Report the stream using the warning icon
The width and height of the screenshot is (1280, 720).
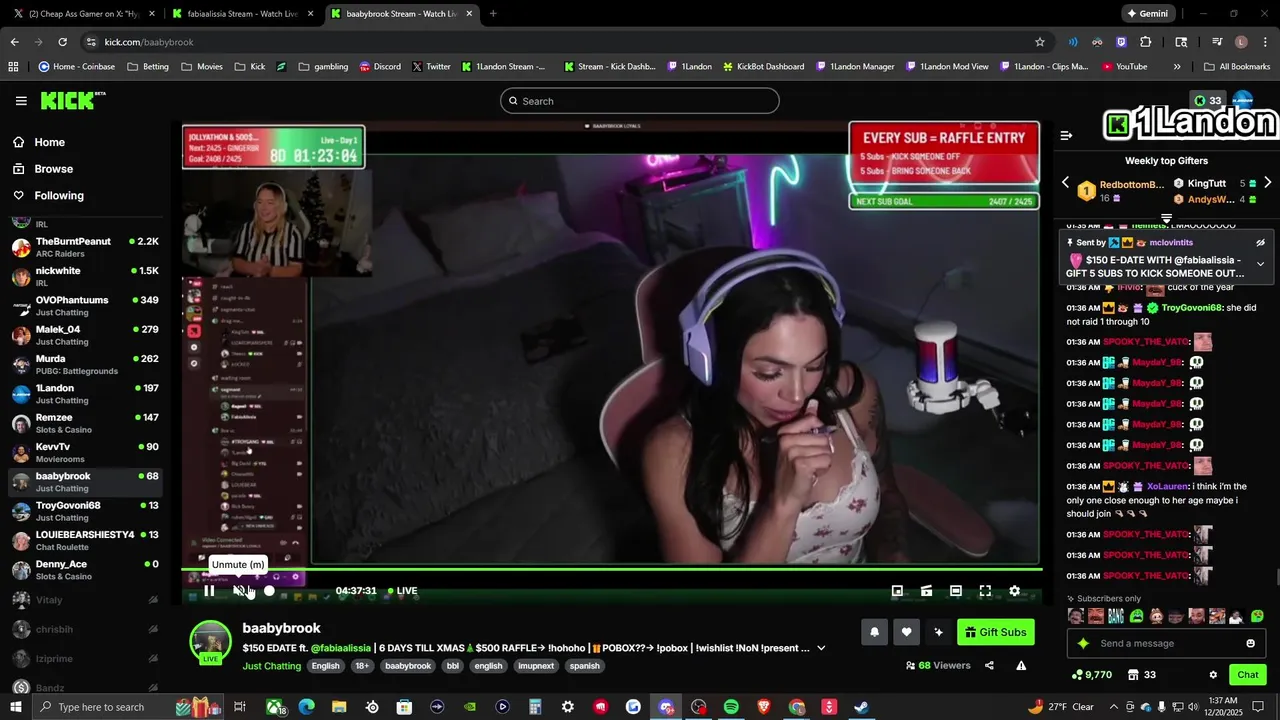(1021, 666)
